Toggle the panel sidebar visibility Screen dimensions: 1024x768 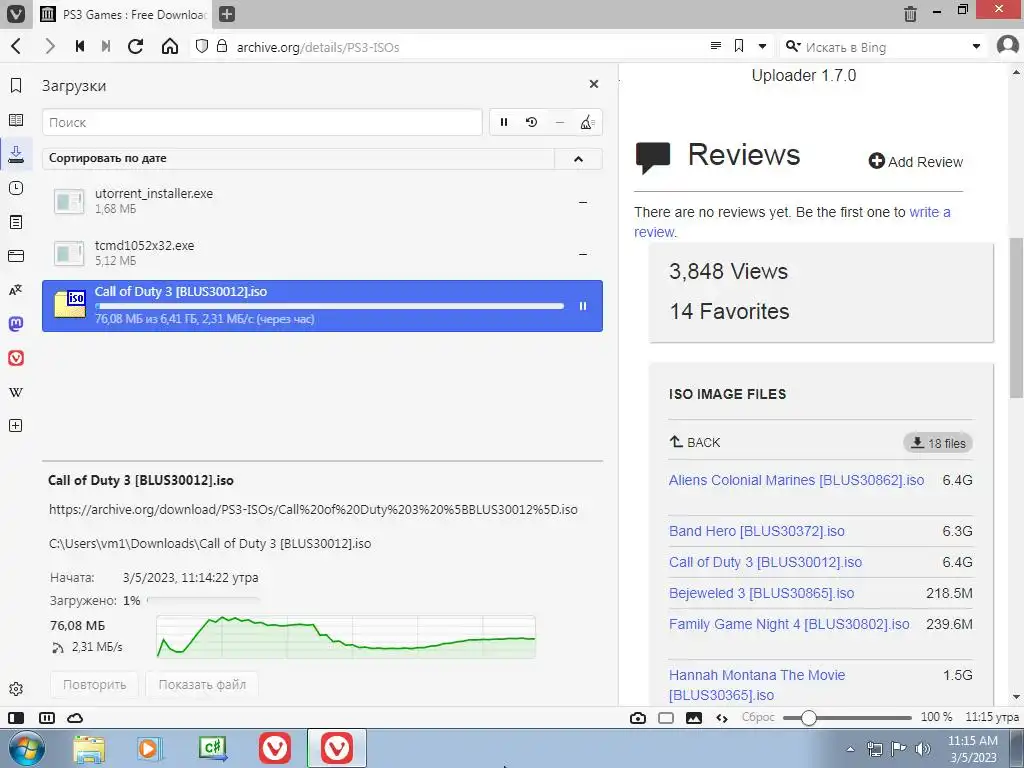(16, 718)
